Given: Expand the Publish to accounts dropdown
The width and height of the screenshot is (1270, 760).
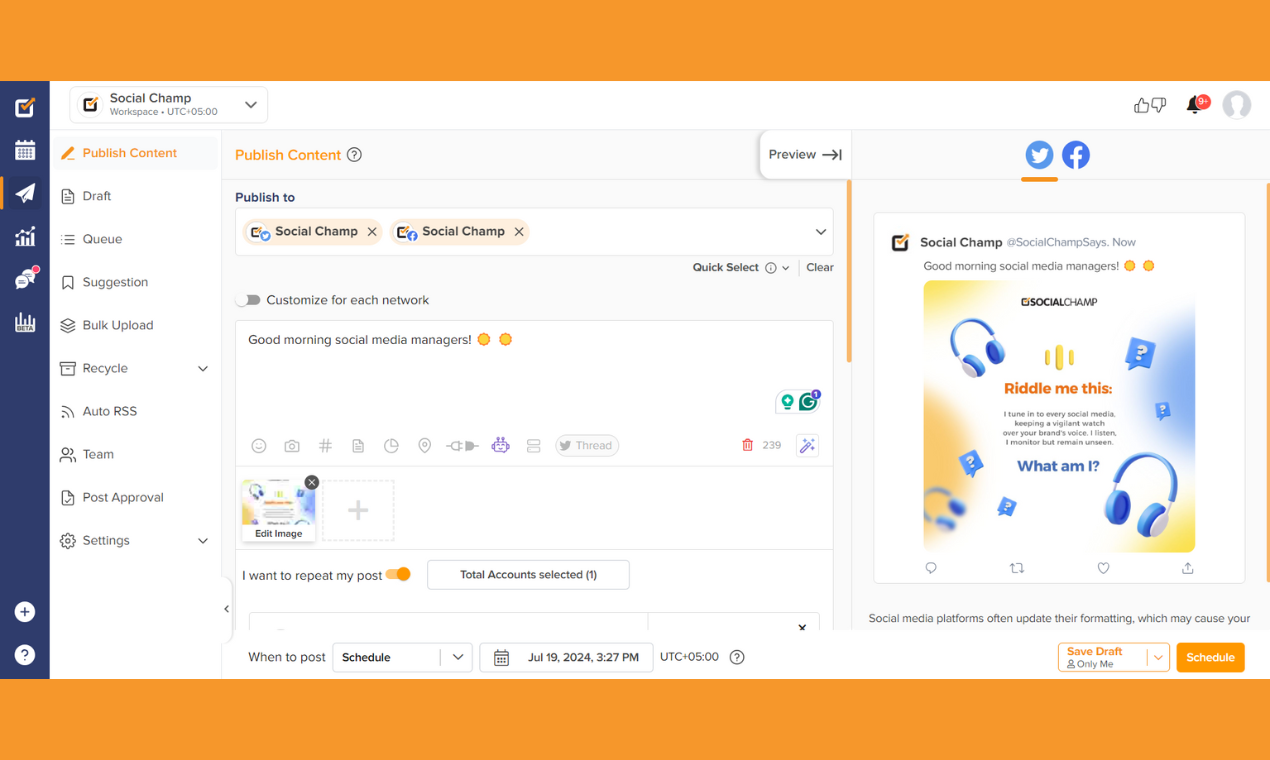Looking at the screenshot, I should [820, 231].
